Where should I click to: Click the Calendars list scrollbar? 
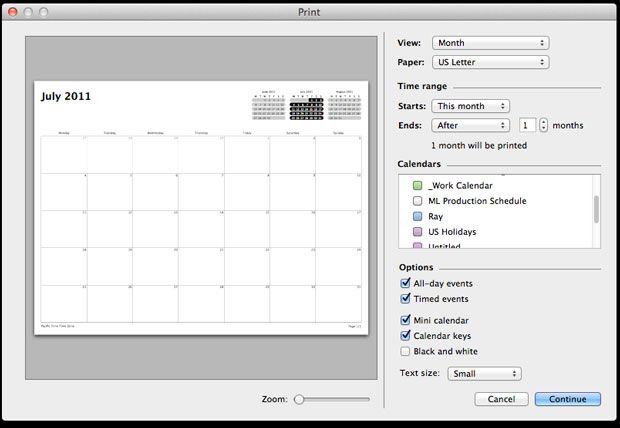tap(596, 208)
